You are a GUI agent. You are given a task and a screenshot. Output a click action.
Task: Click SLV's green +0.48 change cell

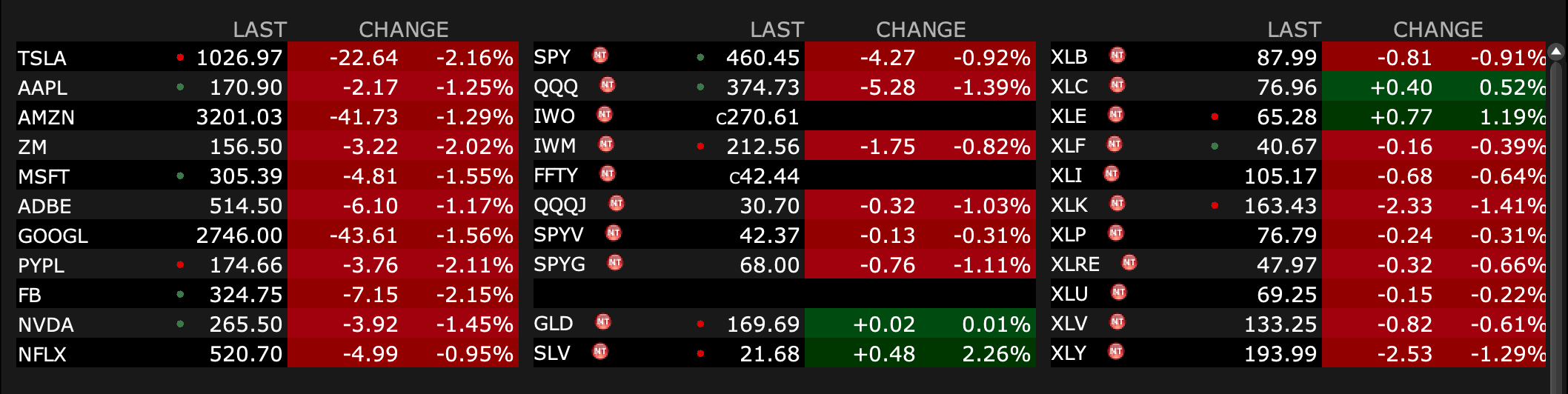(884, 354)
